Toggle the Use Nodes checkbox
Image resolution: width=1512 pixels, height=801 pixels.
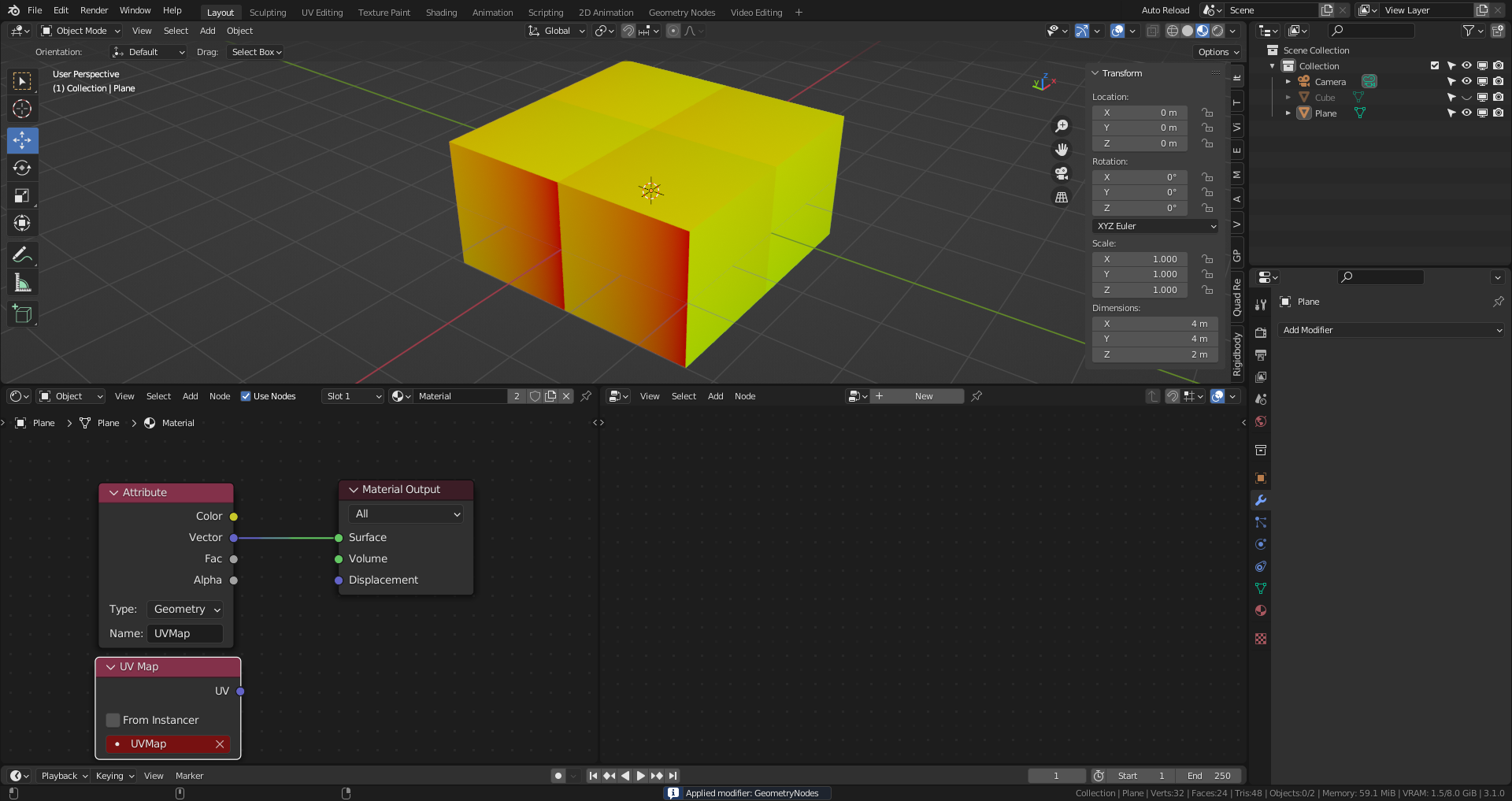(246, 396)
